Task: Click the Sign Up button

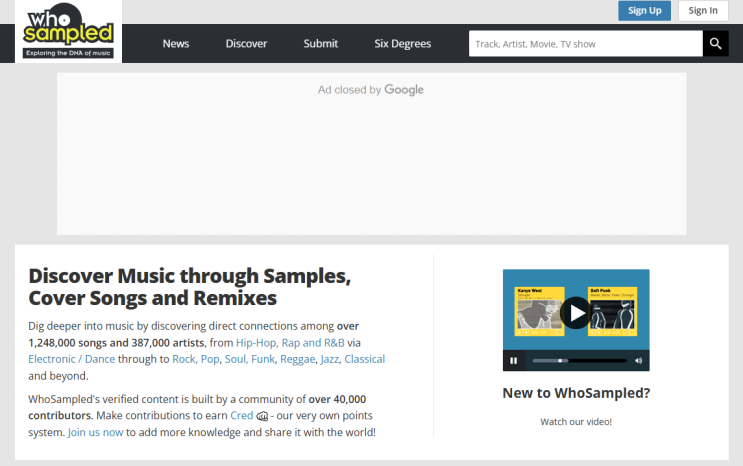Action: coord(644,10)
